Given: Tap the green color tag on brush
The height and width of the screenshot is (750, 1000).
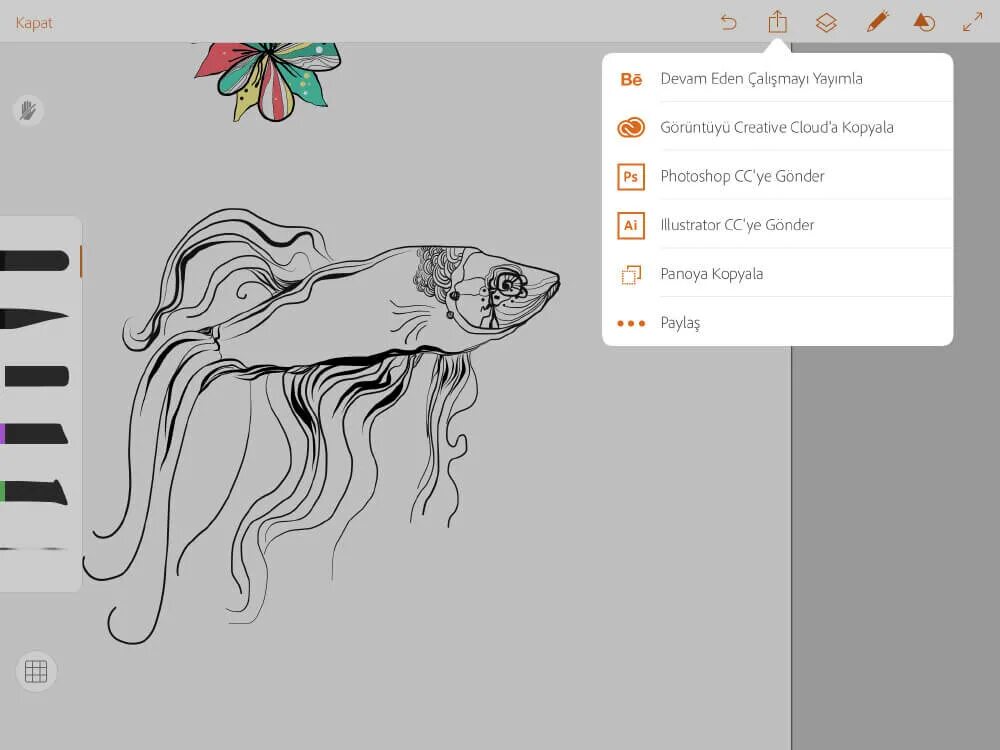Looking at the screenshot, I should [x=3, y=492].
